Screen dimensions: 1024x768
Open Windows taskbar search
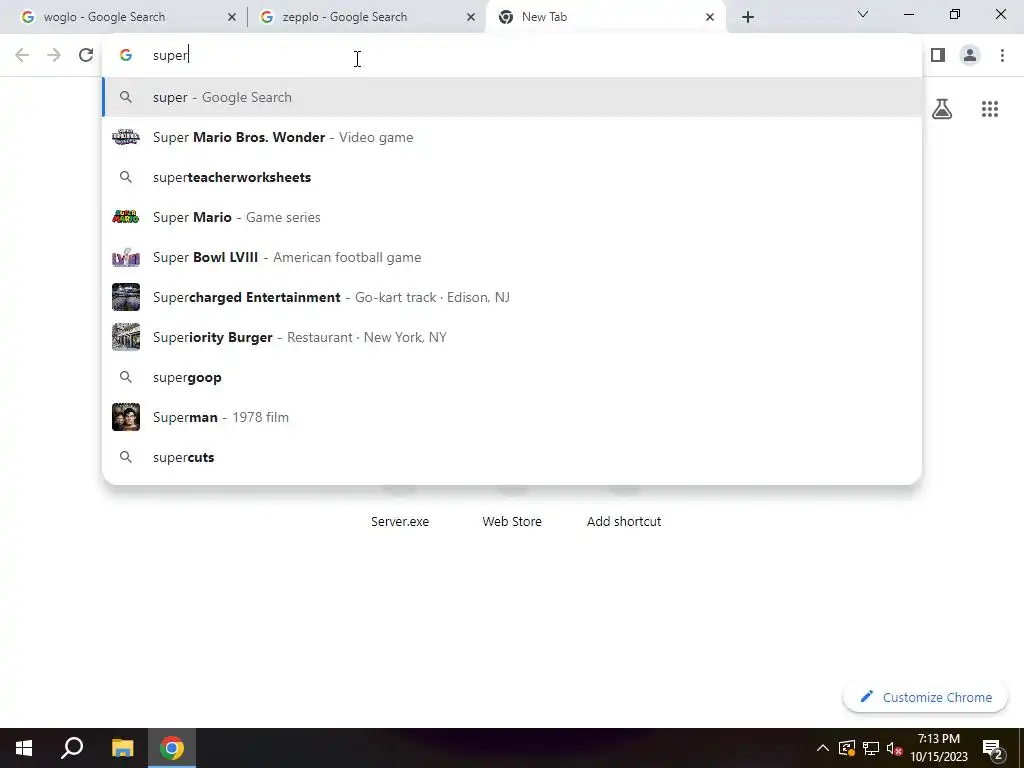[72, 748]
